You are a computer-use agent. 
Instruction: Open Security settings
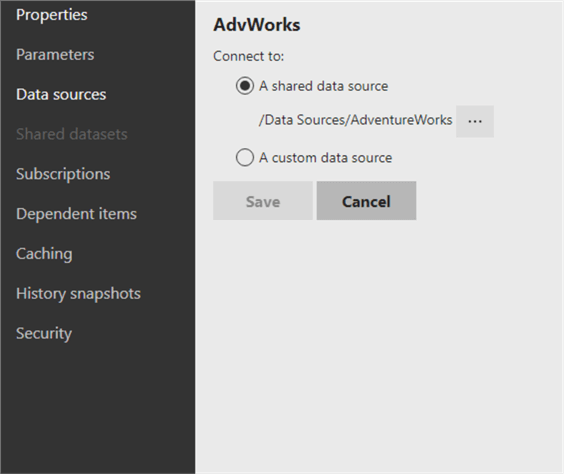coord(44,334)
